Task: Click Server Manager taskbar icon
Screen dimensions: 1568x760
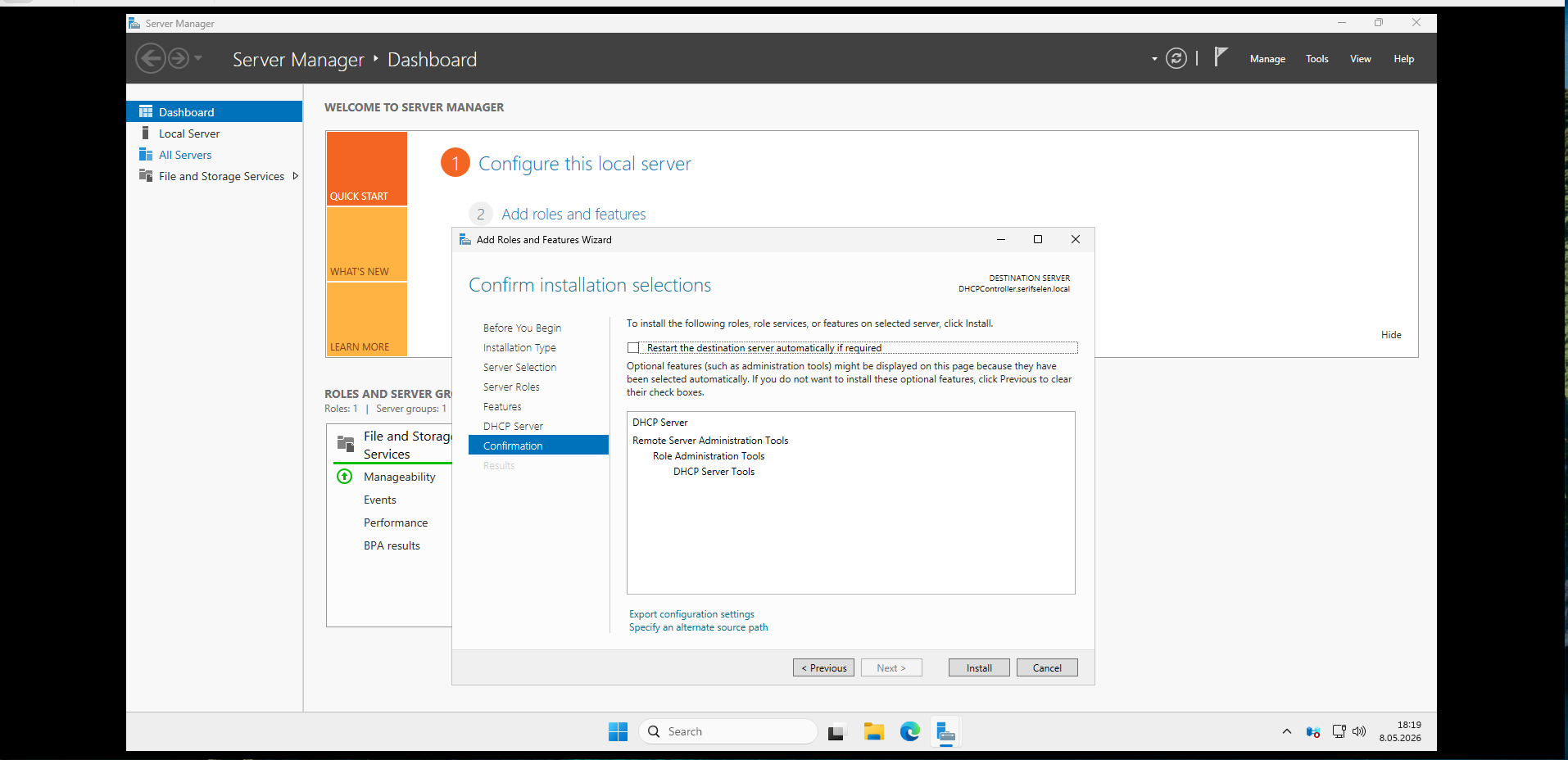Action: [945, 732]
